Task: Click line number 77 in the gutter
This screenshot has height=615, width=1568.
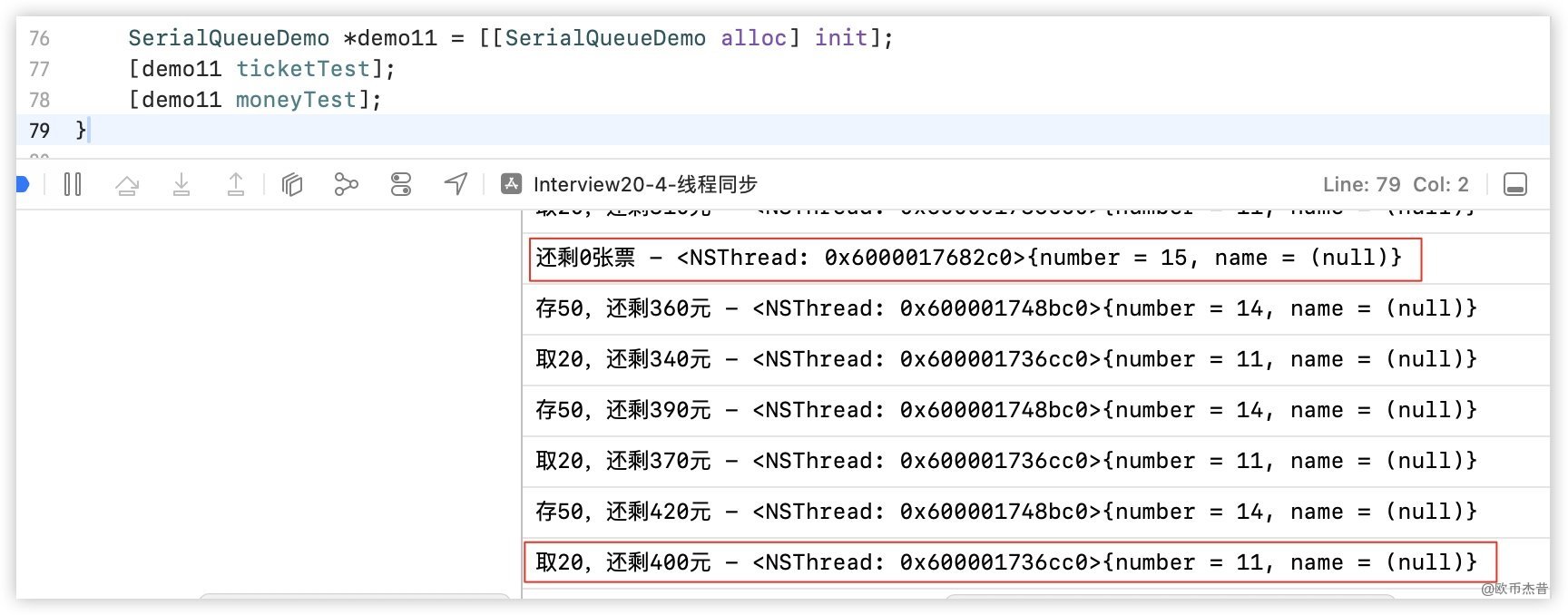Action: pos(39,69)
